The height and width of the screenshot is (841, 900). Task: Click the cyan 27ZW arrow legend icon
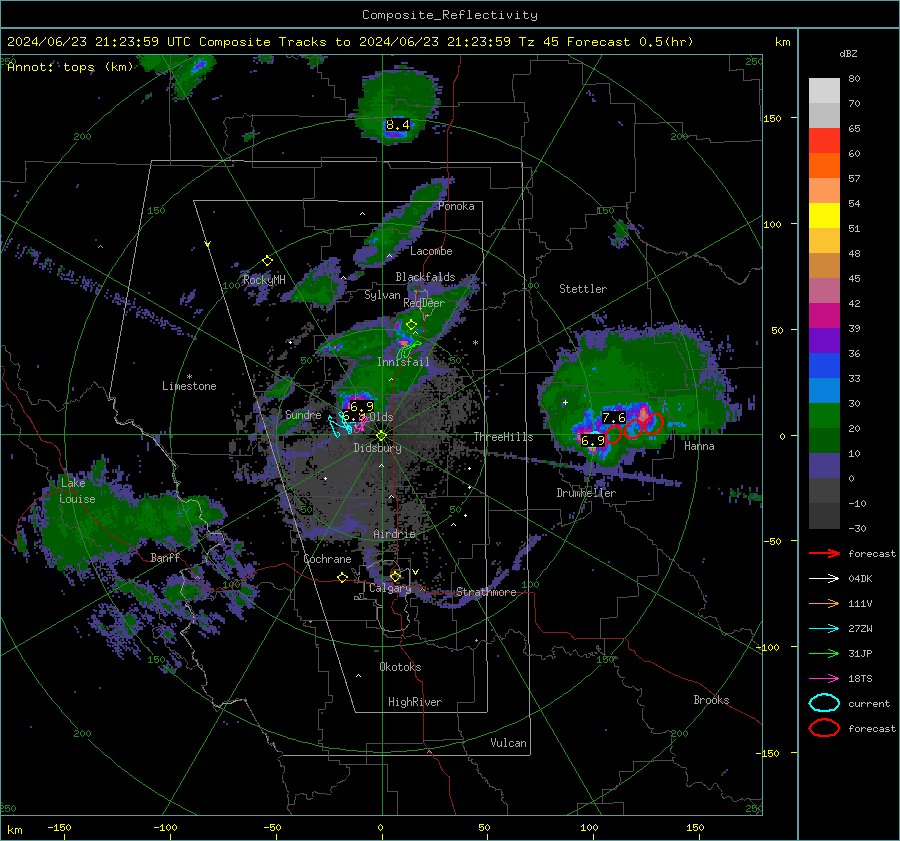824,629
